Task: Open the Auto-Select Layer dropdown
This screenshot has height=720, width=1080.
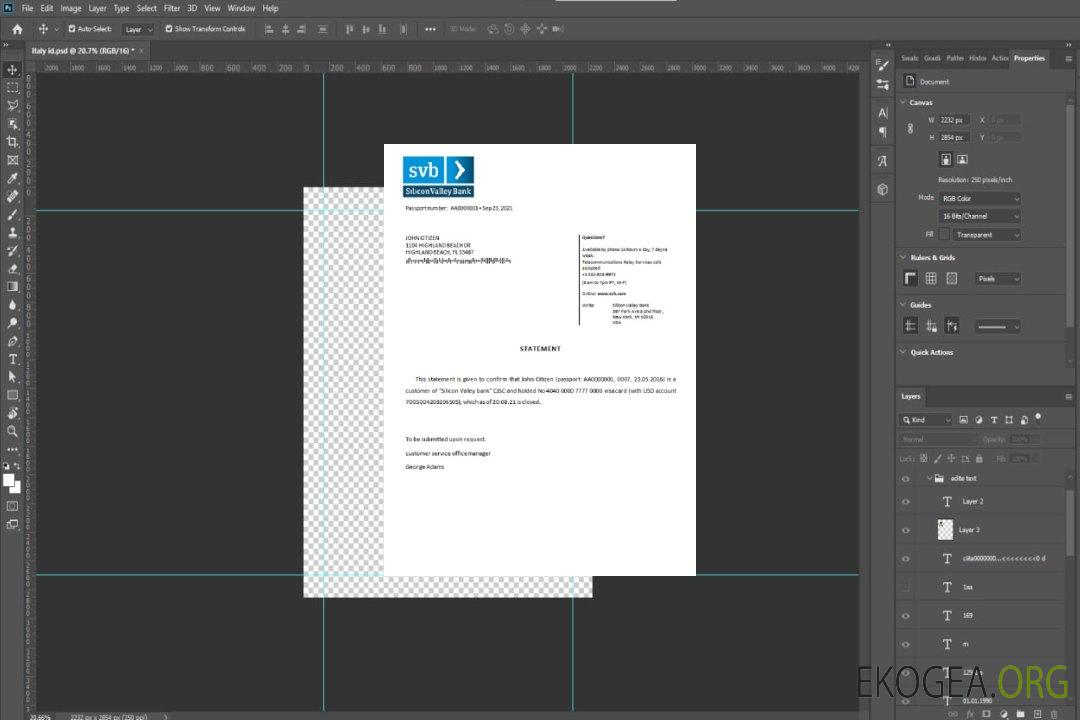Action: pyautogui.click(x=138, y=30)
